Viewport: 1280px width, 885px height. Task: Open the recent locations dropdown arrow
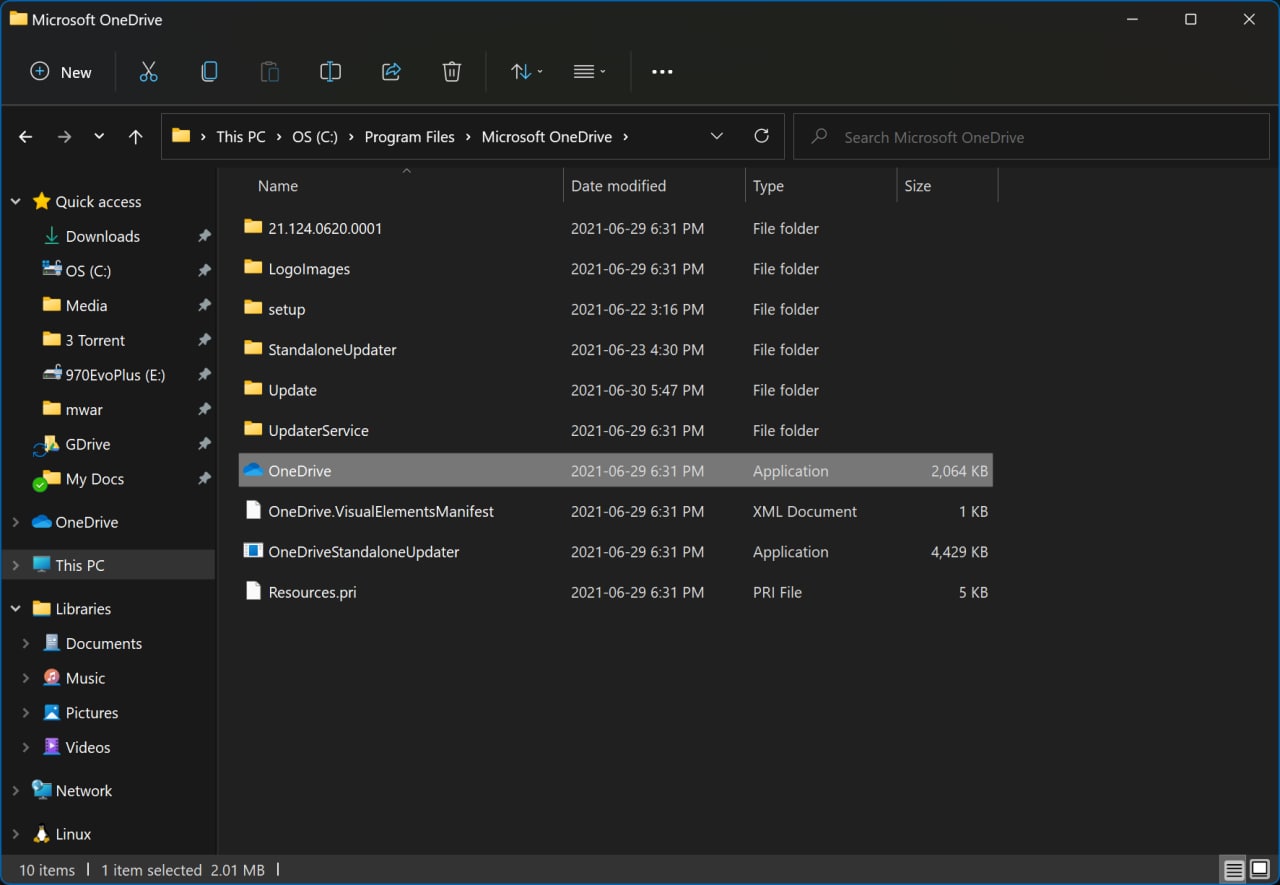(x=99, y=136)
